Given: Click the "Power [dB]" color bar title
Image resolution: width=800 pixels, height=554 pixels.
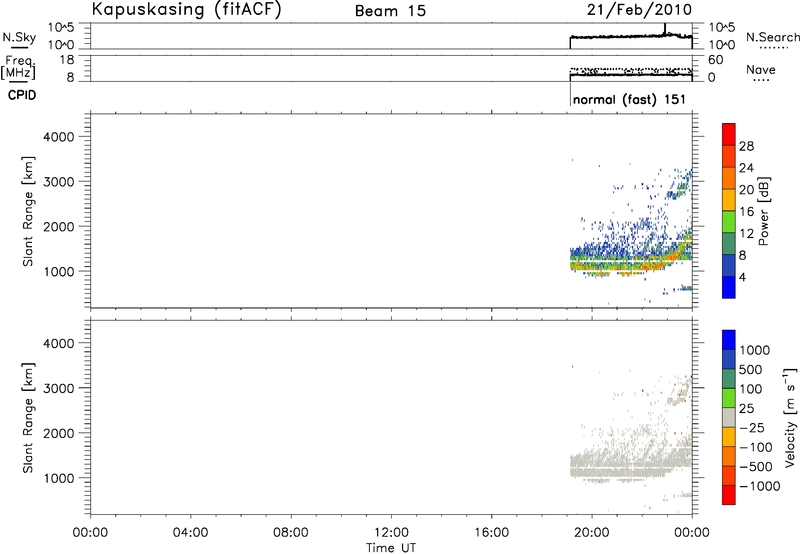Looking at the screenshot, I should 763,211.
